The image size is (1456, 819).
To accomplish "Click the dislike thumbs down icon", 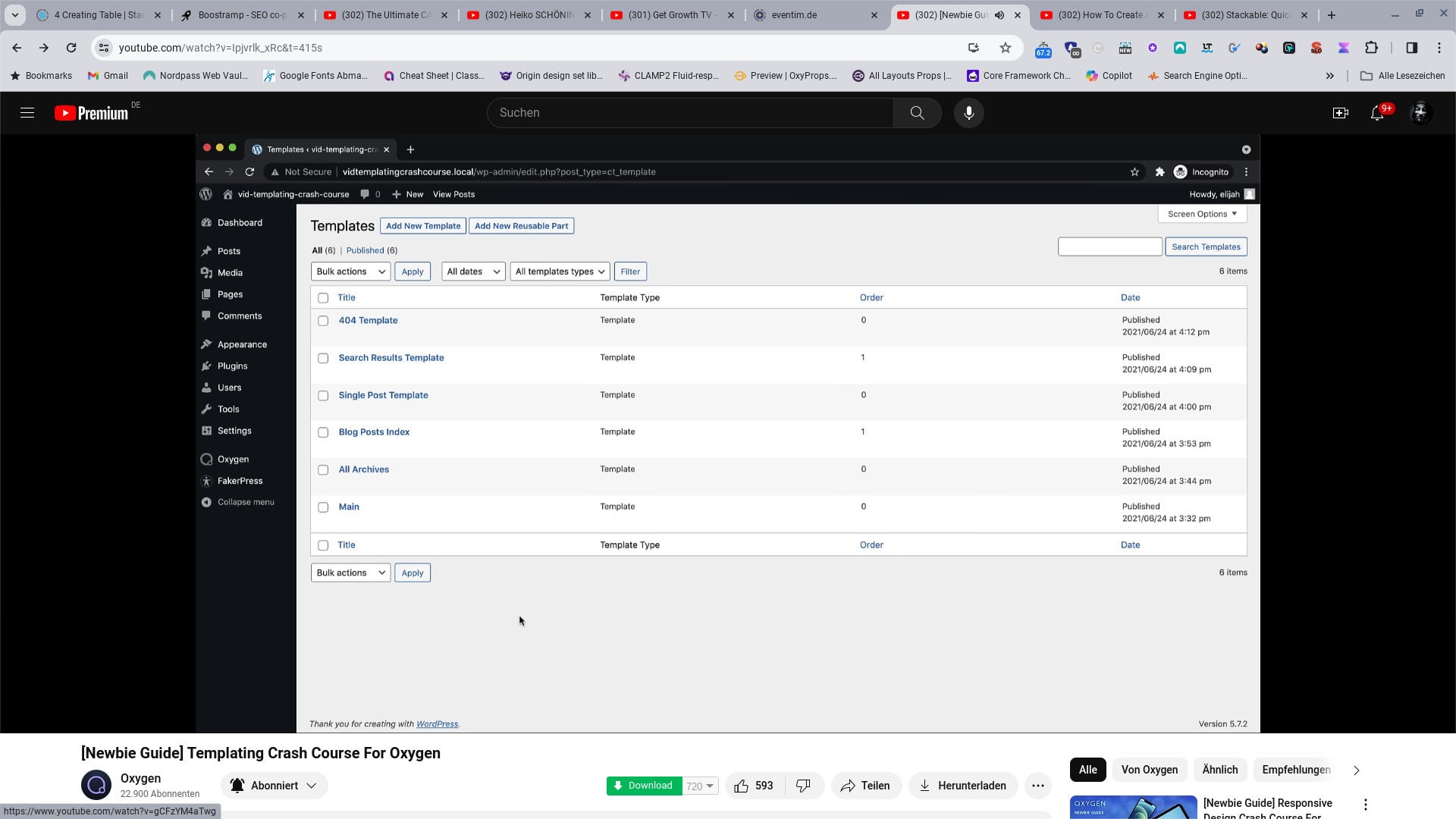I will pos(803,786).
